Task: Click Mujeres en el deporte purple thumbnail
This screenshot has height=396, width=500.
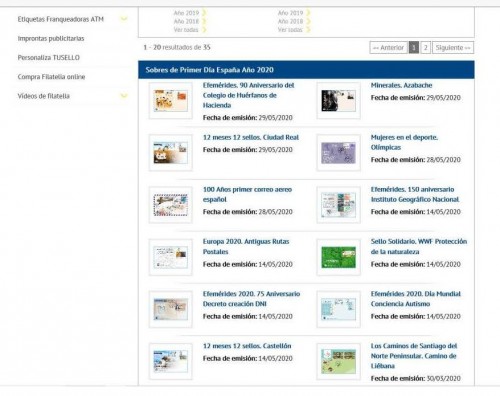Action: point(339,153)
